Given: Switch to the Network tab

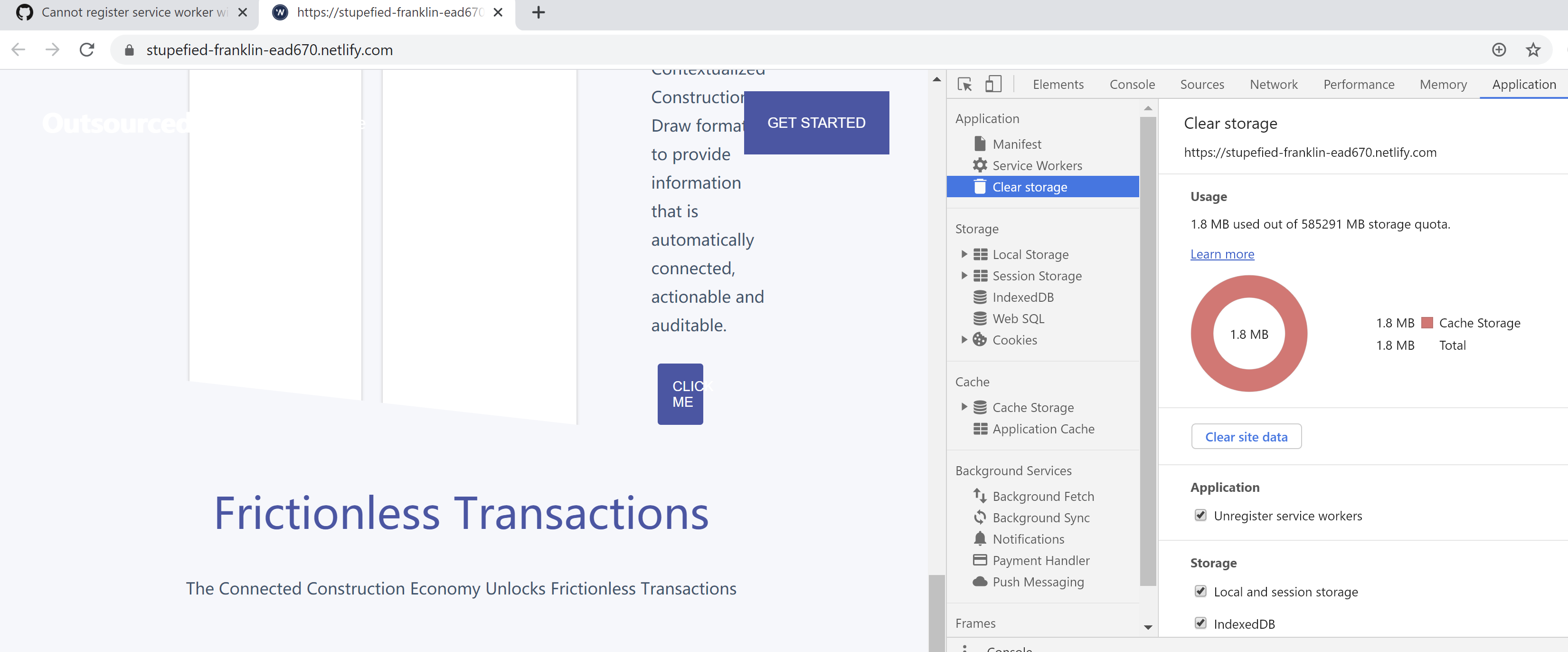Looking at the screenshot, I should tap(1274, 85).
